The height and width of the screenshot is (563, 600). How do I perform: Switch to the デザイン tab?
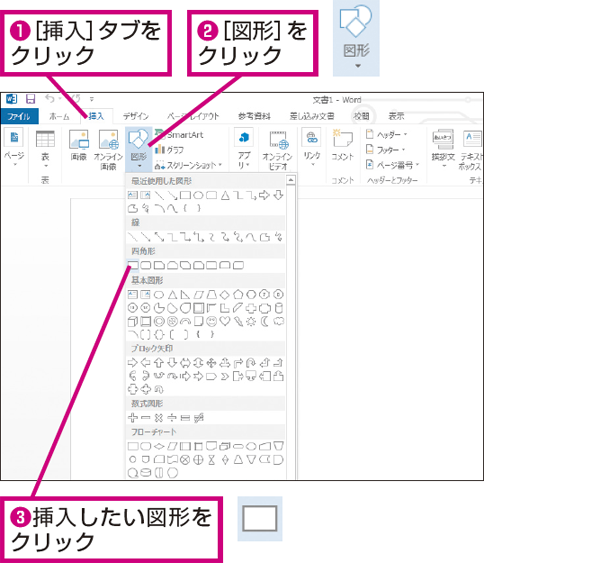tap(136, 116)
